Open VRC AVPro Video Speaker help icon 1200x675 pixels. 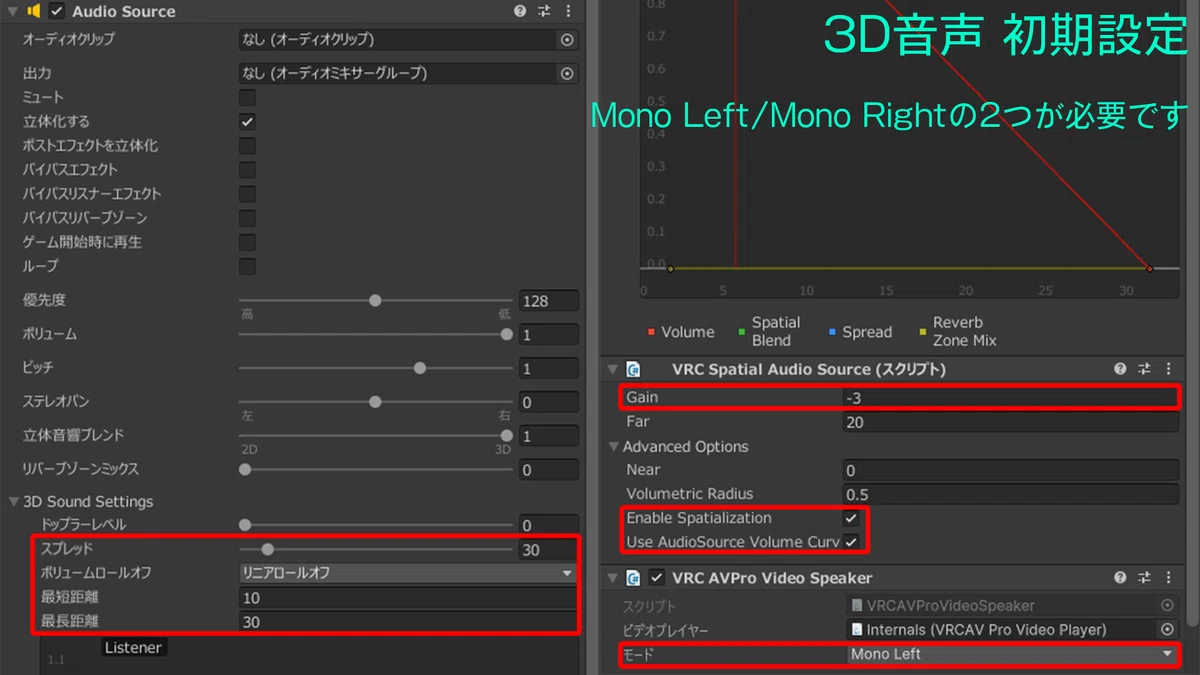tap(1121, 577)
